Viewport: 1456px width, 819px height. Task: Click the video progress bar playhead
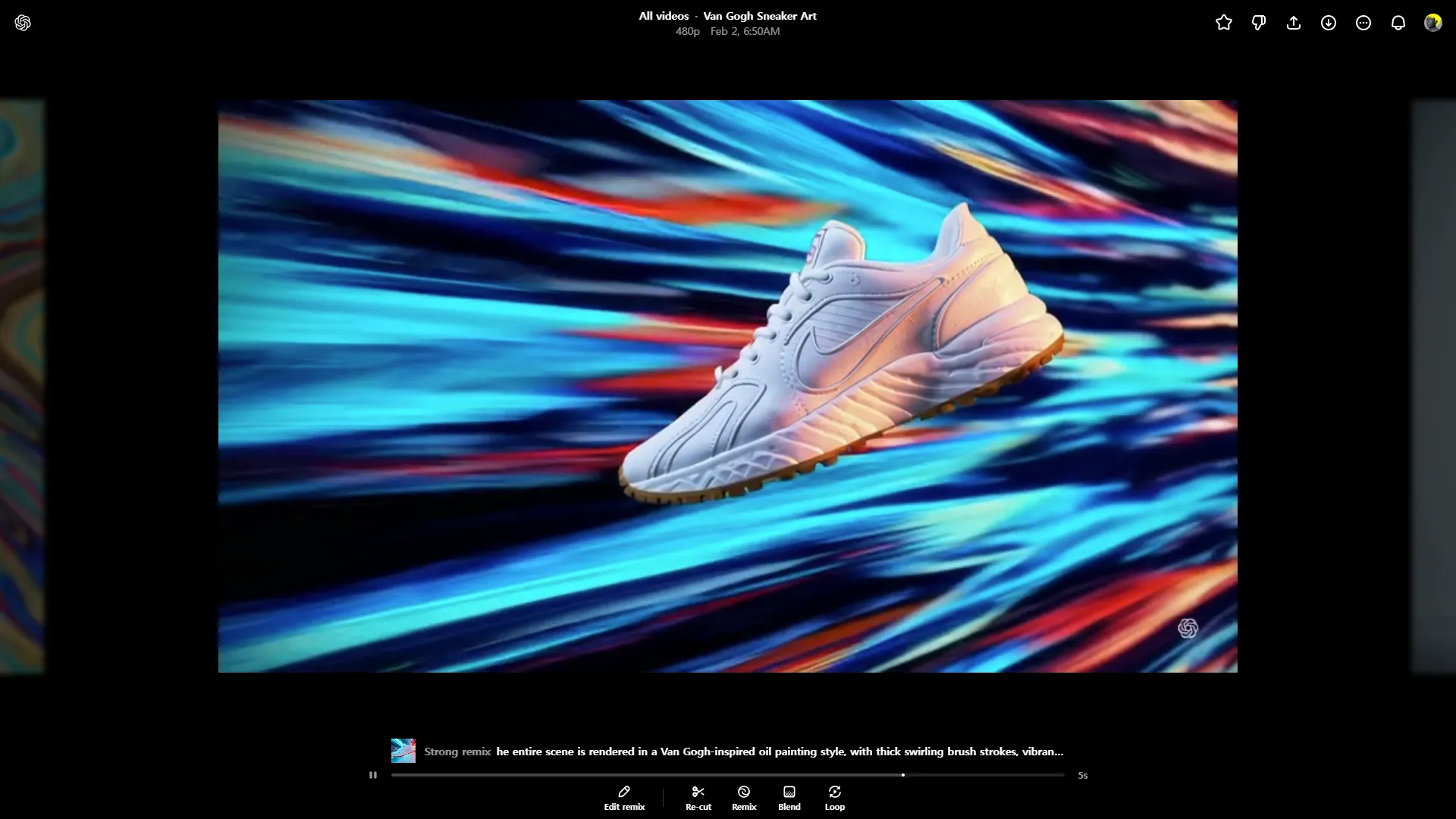pos(903,775)
